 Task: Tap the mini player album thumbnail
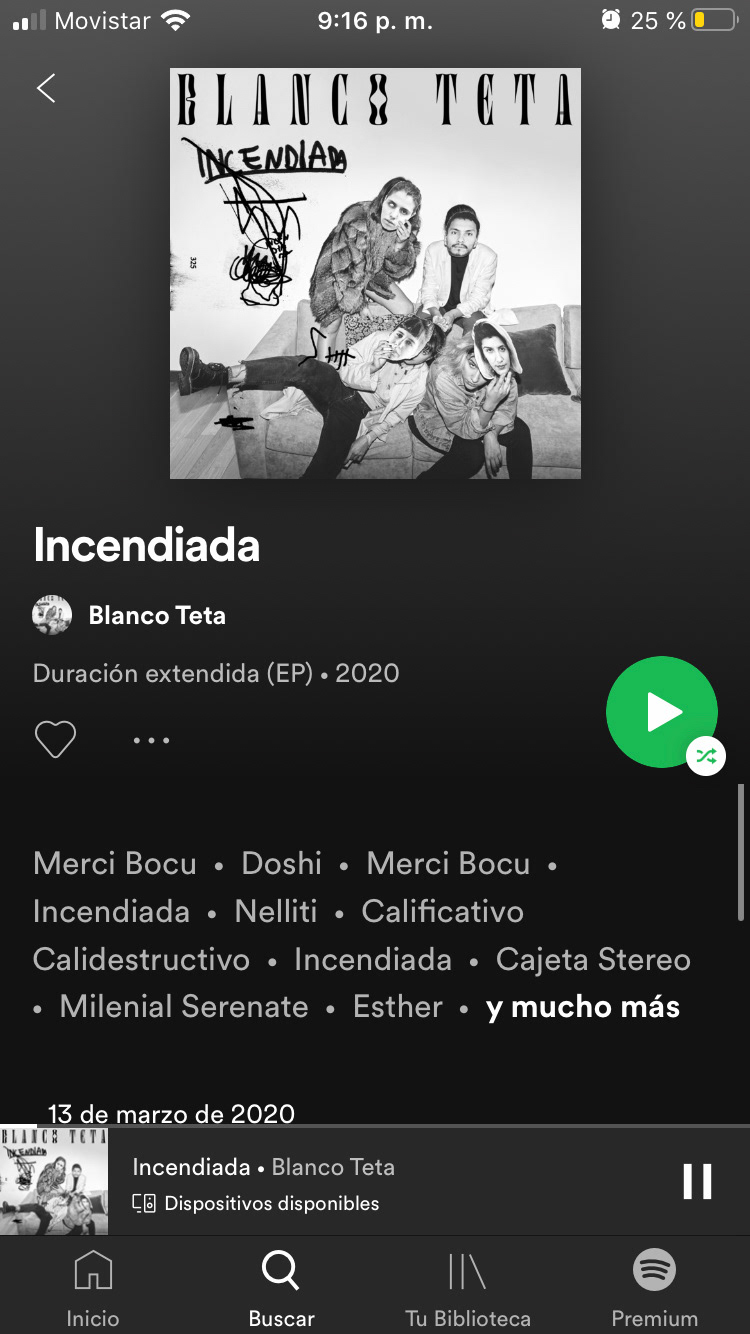(54, 1181)
